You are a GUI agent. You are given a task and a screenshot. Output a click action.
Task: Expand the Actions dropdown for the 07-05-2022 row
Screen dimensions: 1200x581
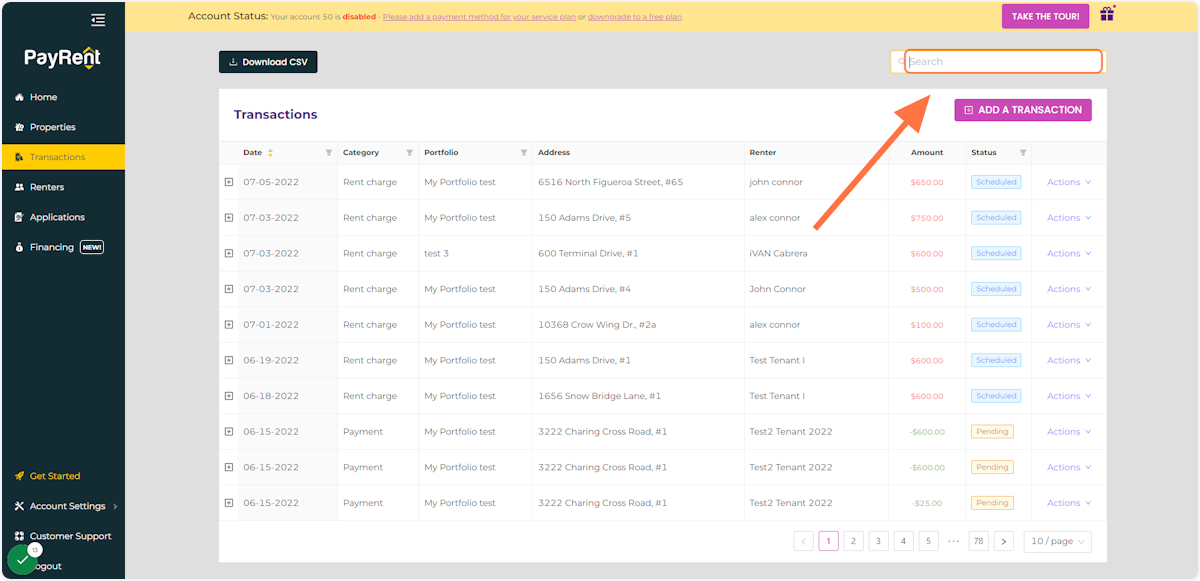click(1065, 182)
